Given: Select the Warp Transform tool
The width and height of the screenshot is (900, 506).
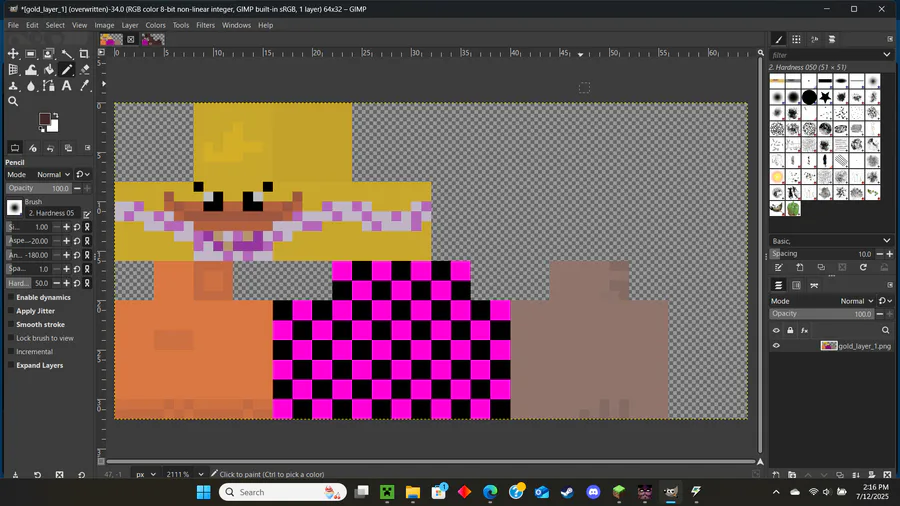Looking at the screenshot, I should click(31, 69).
